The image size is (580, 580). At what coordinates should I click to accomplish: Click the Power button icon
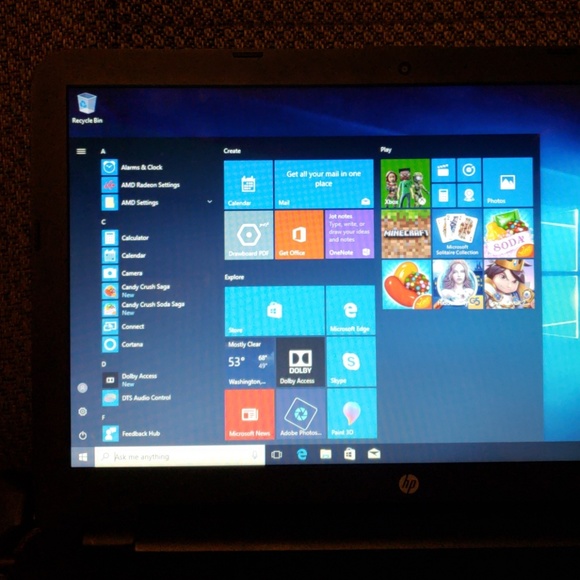(x=82, y=435)
